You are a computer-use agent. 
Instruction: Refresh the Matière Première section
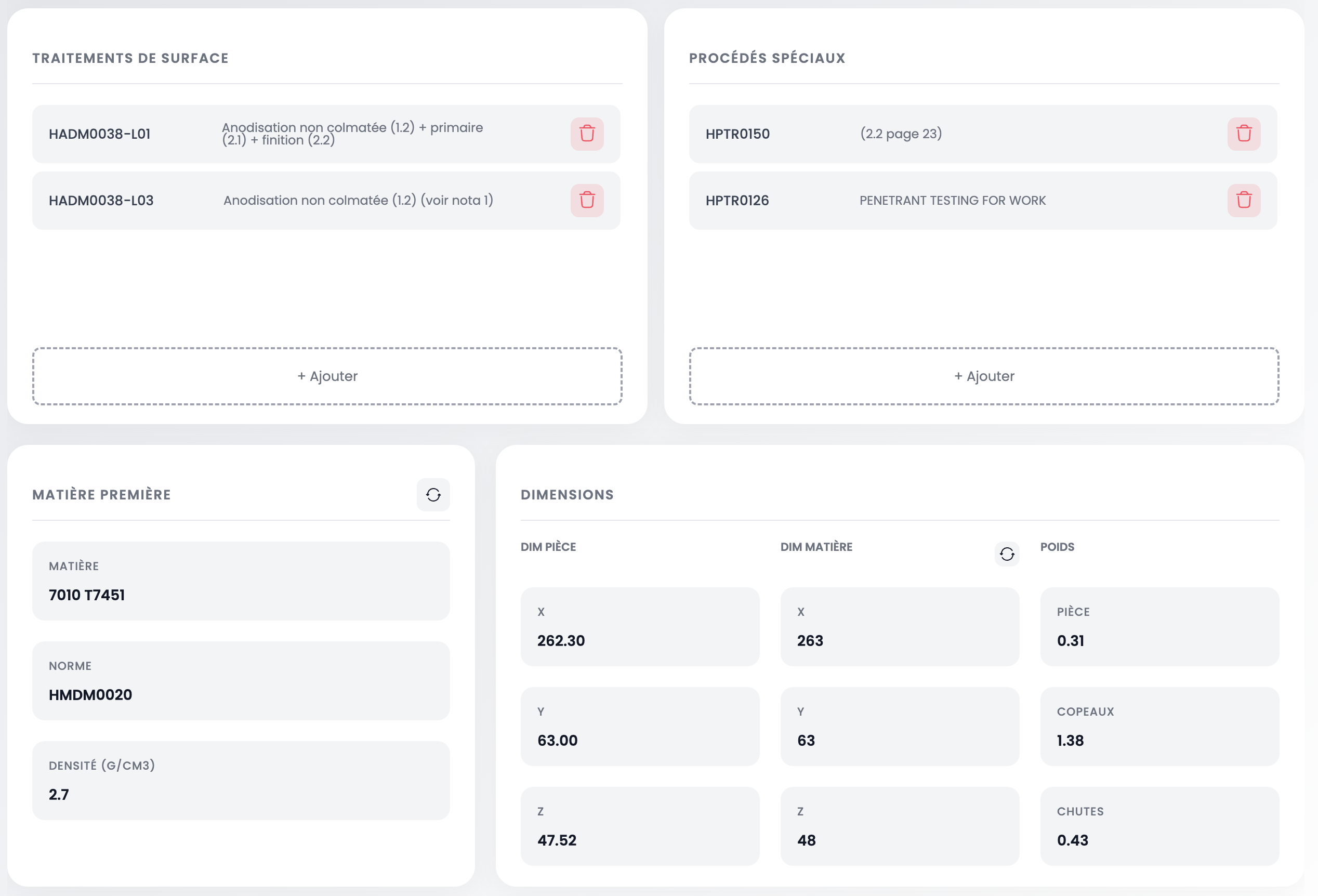coord(433,494)
